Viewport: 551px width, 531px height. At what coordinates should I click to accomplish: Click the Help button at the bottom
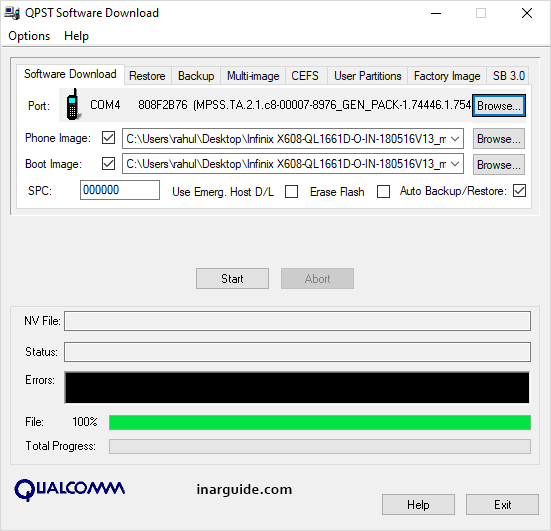tap(418, 505)
